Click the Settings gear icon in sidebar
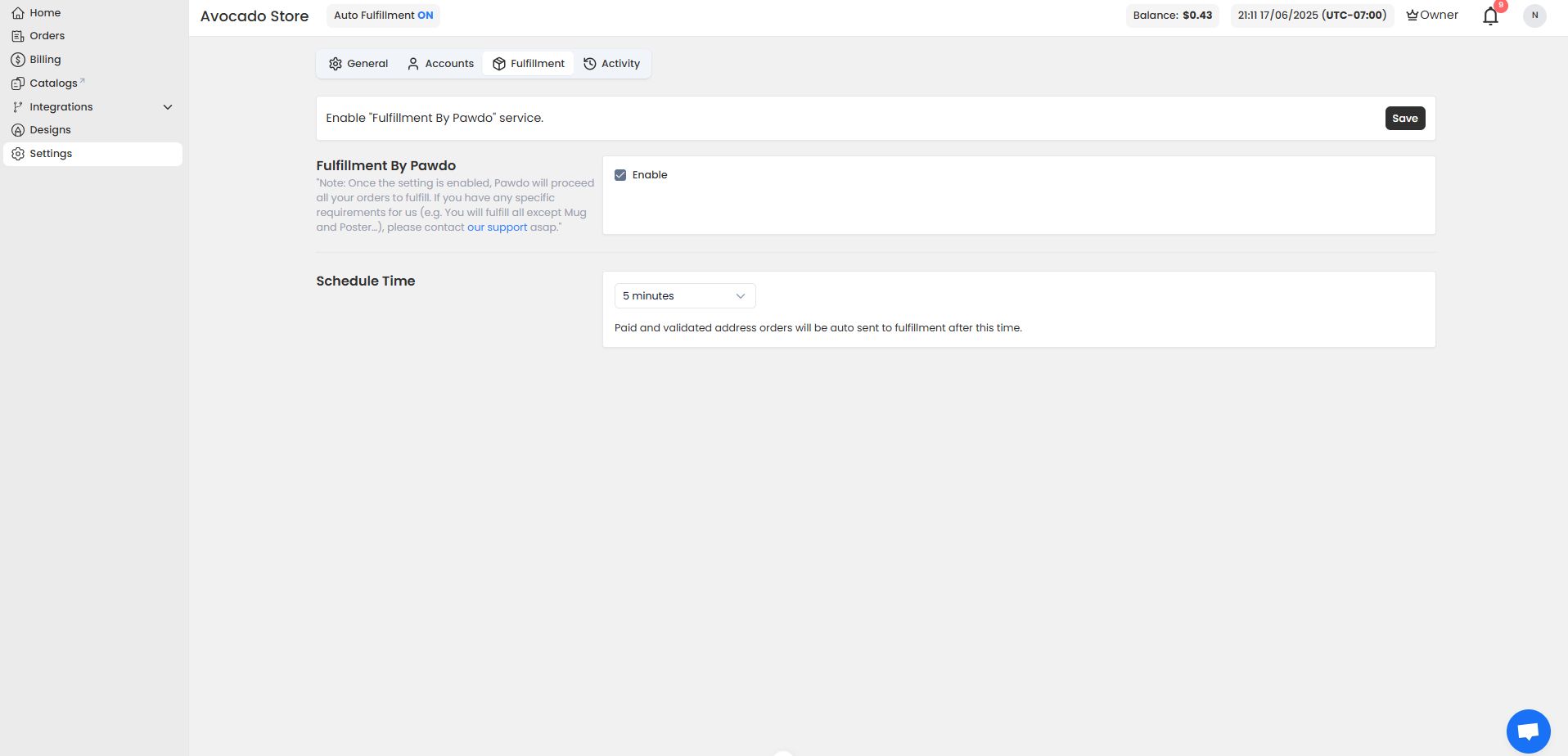1568x756 pixels. click(18, 154)
